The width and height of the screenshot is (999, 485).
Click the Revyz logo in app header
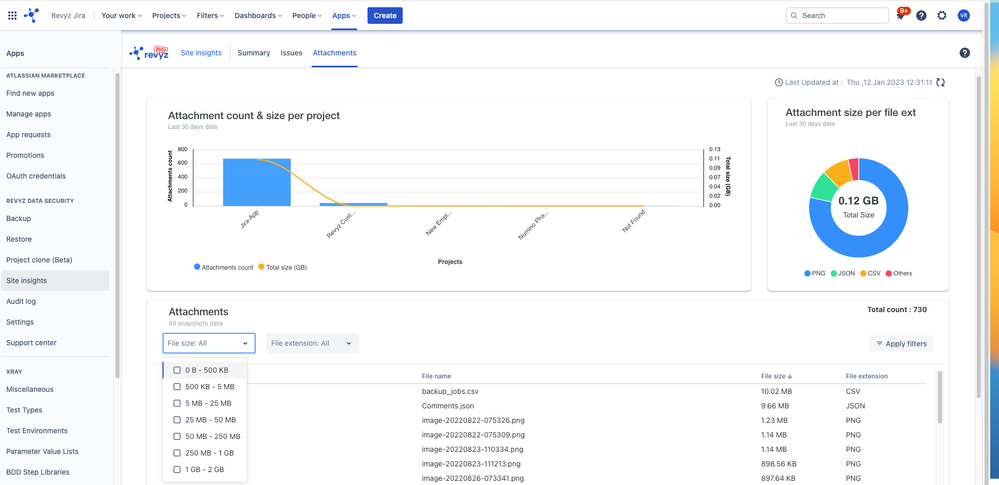click(148, 53)
